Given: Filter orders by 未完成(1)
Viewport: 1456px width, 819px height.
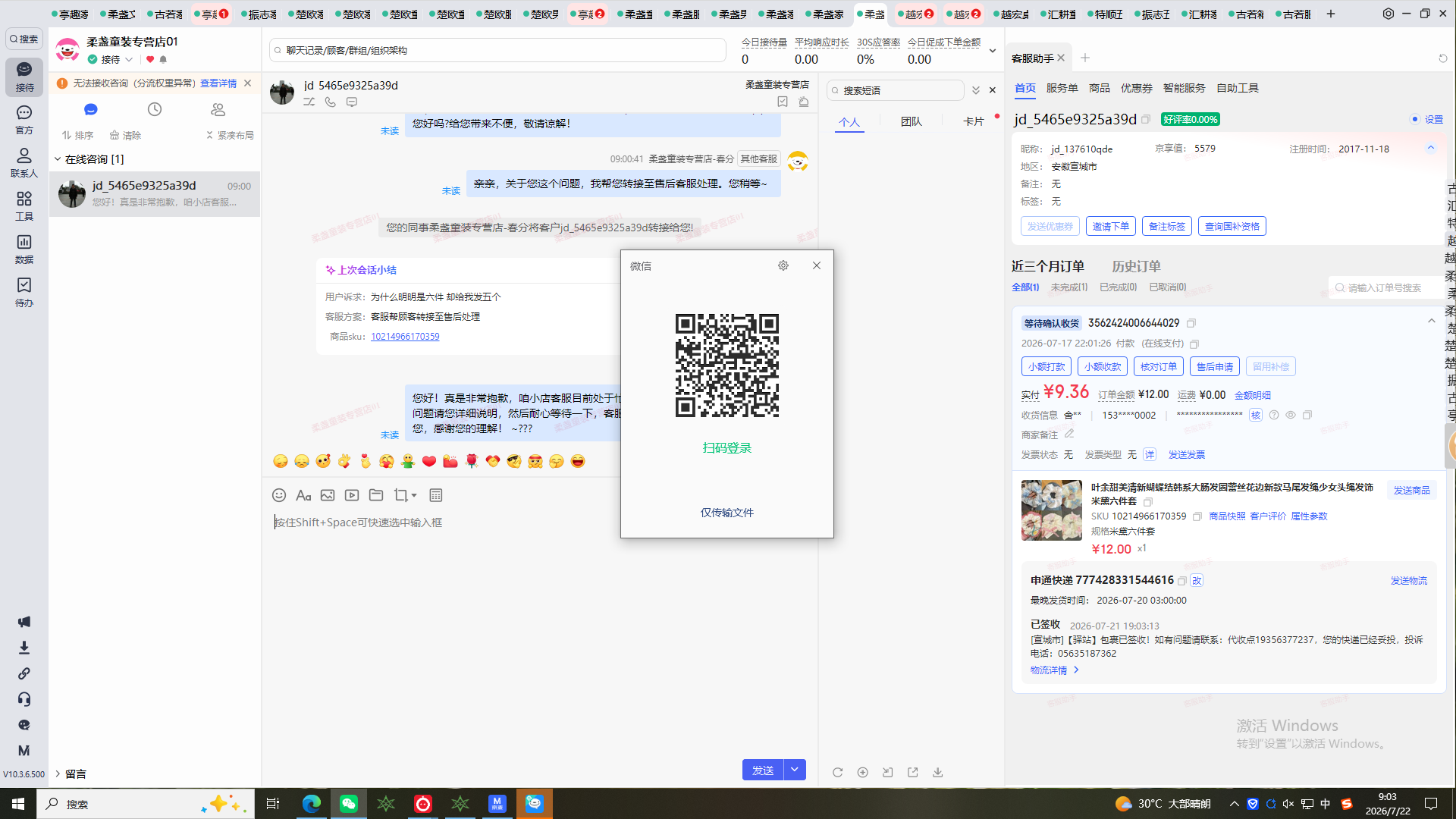Looking at the screenshot, I should point(1069,287).
